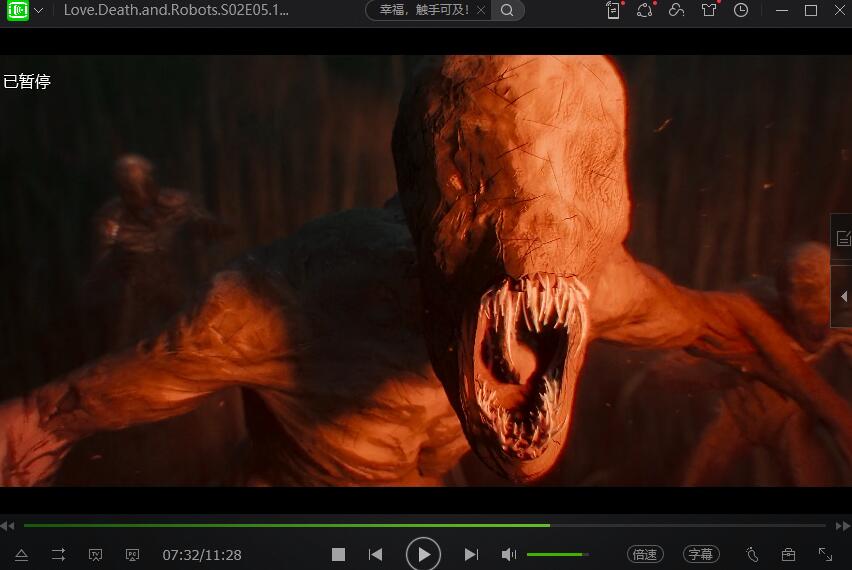Show play history via the clock icon

[x=740, y=10]
